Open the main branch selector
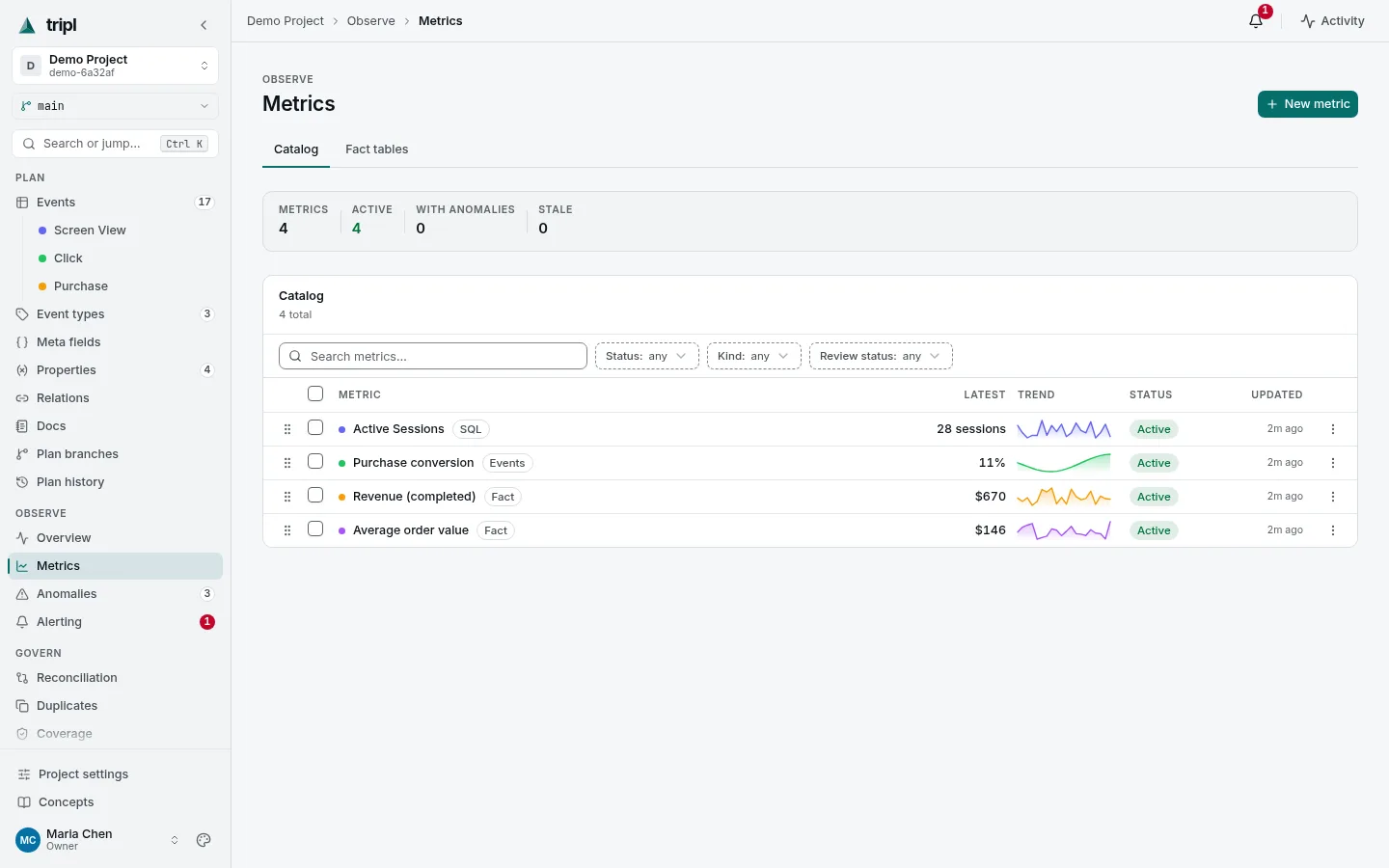Screen dimensions: 1389x868 click(x=115, y=106)
